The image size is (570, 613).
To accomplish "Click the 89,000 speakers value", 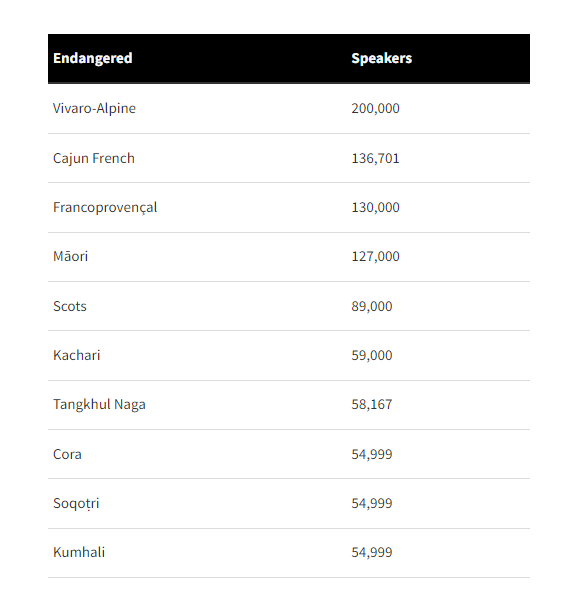I will click(x=372, y=306).
